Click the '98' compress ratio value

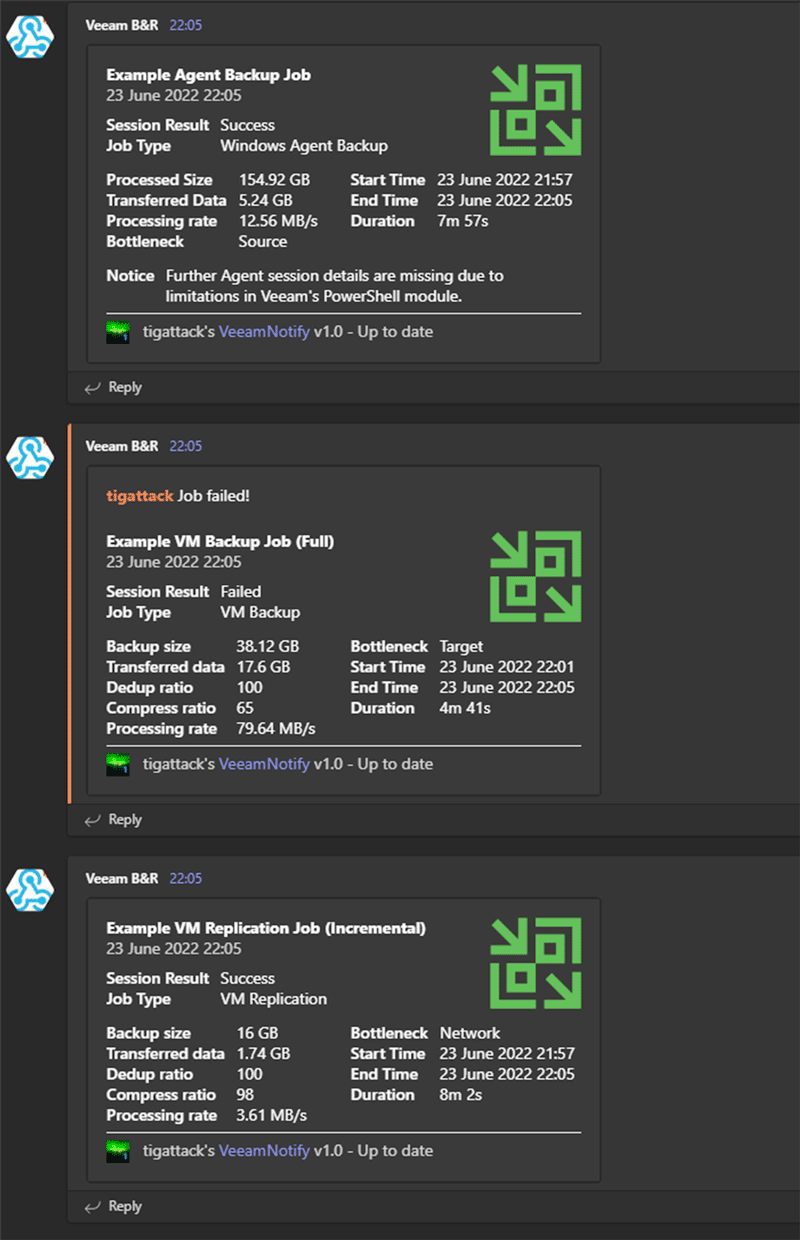(246, 1095)
